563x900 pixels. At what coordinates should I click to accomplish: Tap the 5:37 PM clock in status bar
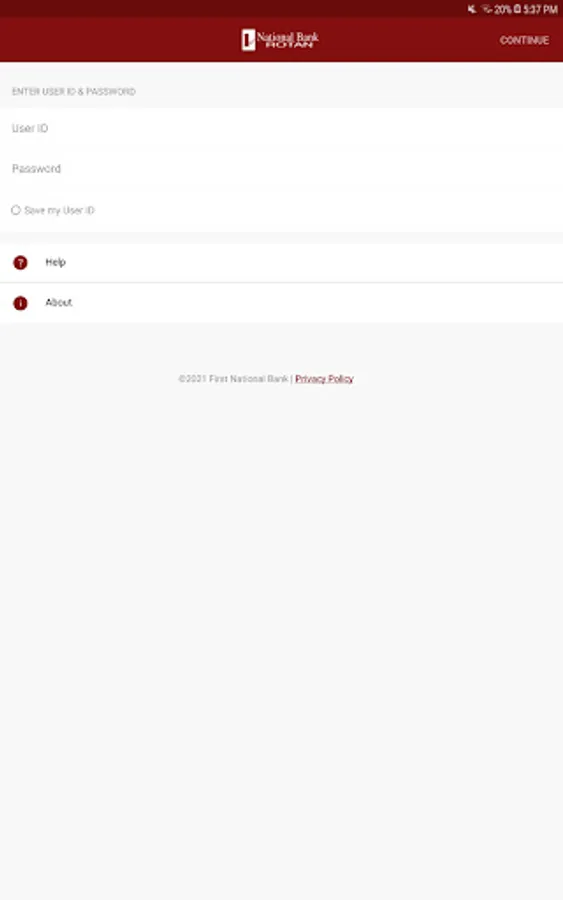tap(540, 9)
